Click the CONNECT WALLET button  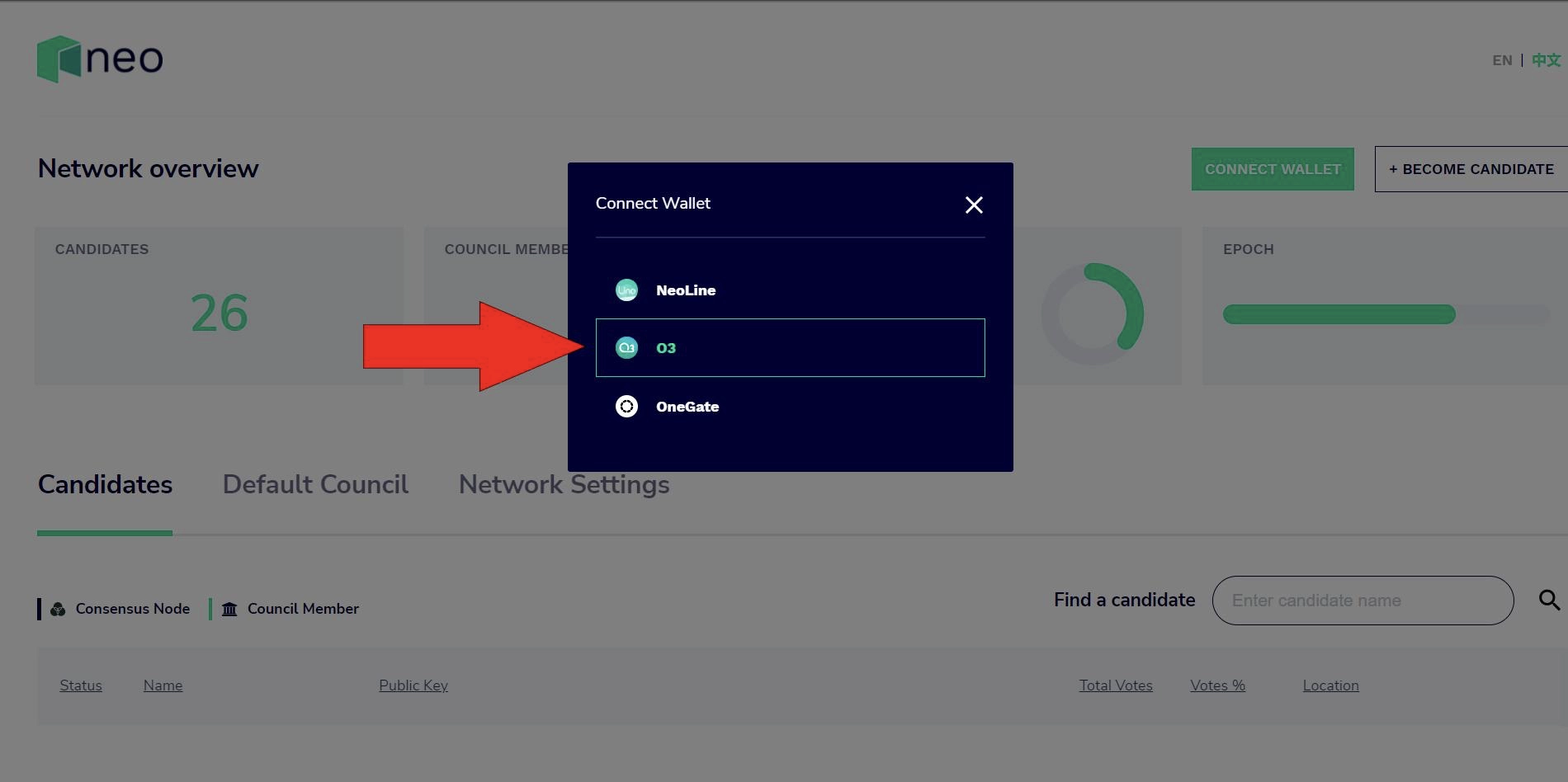point(1273,169)
